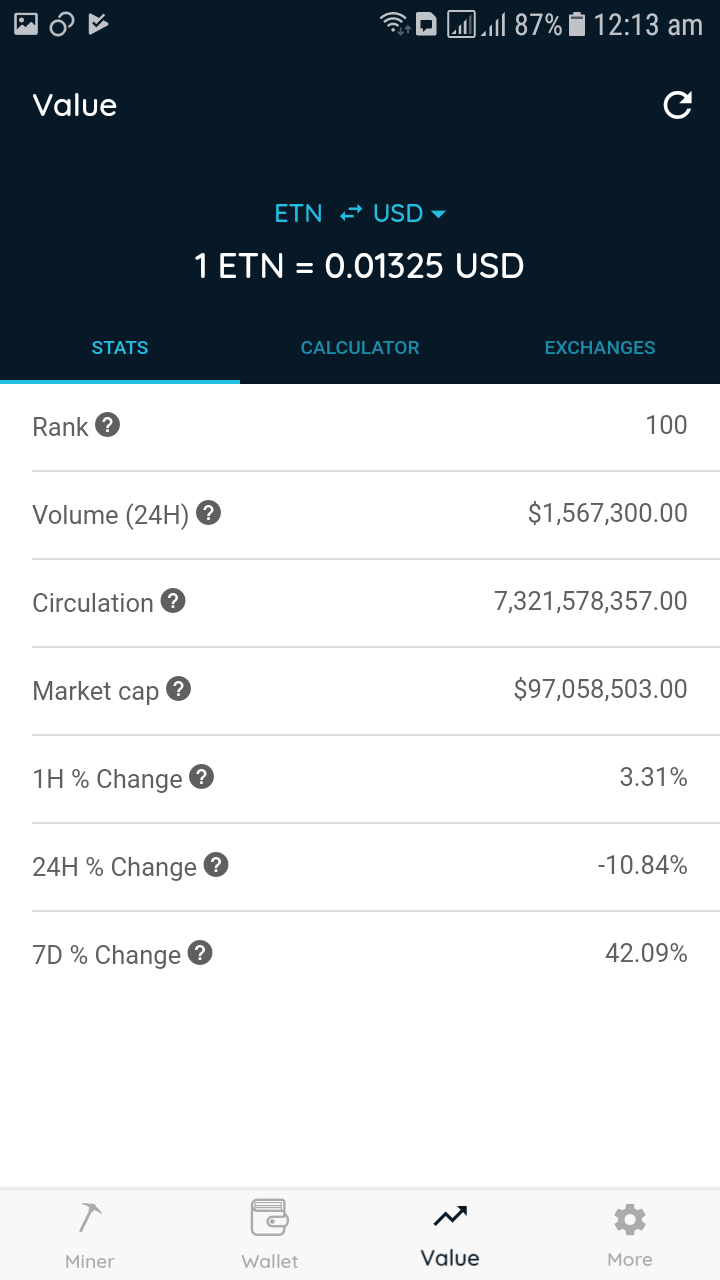Tap the ETN currency label
720x1280 pixels.
pyautogui.click(x=298, y=213)
